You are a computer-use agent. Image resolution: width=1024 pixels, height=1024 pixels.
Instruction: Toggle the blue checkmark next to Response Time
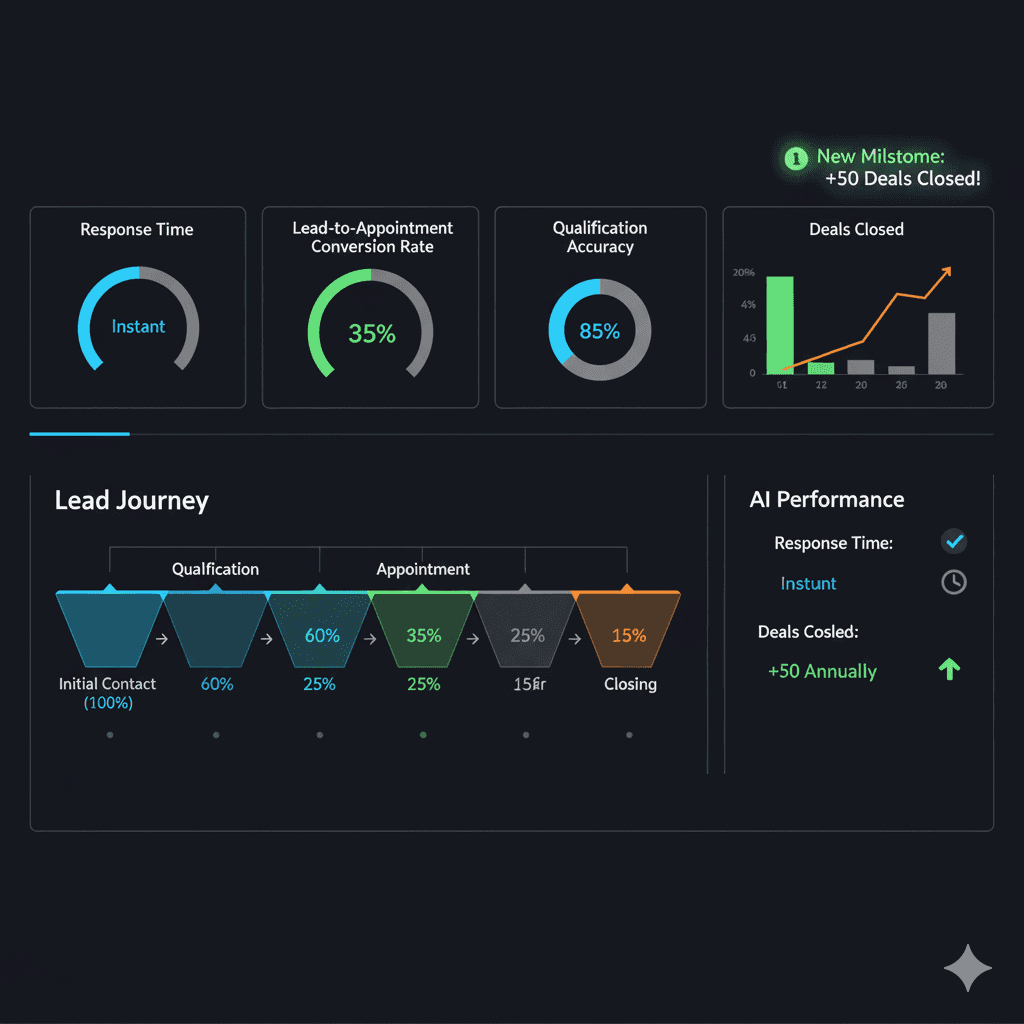click(953, 542)
